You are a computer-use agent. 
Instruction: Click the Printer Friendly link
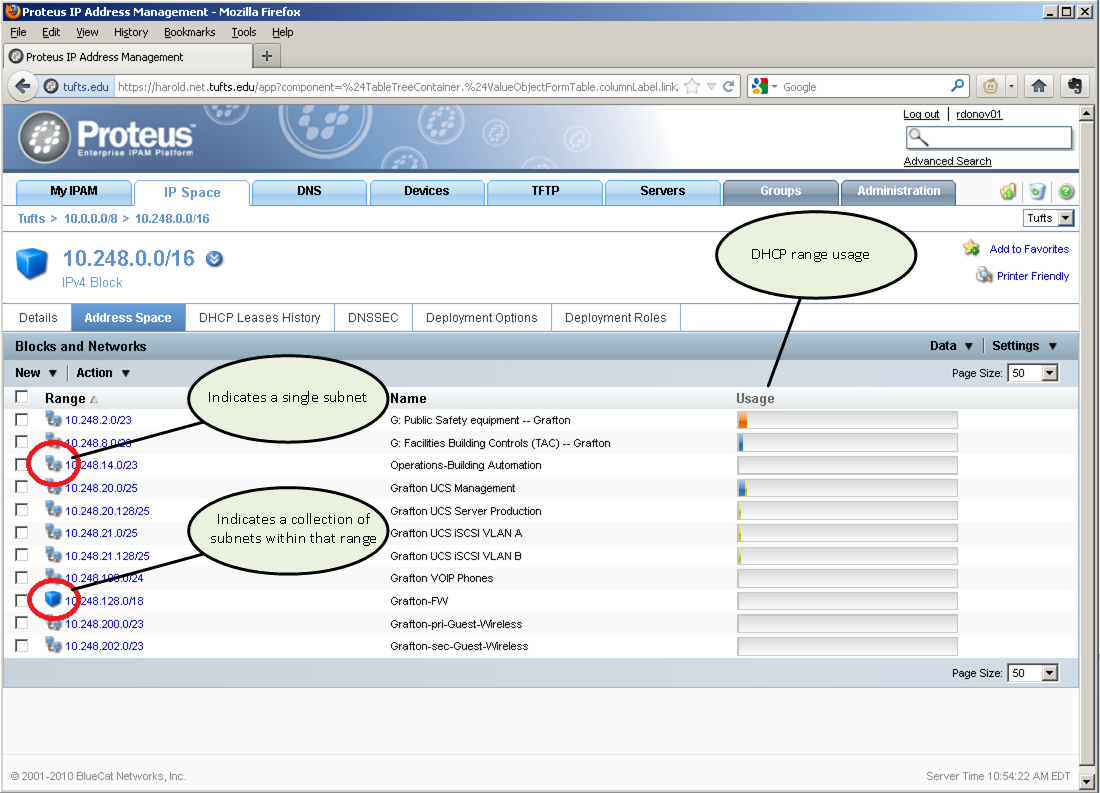(x=1033, y=276)
